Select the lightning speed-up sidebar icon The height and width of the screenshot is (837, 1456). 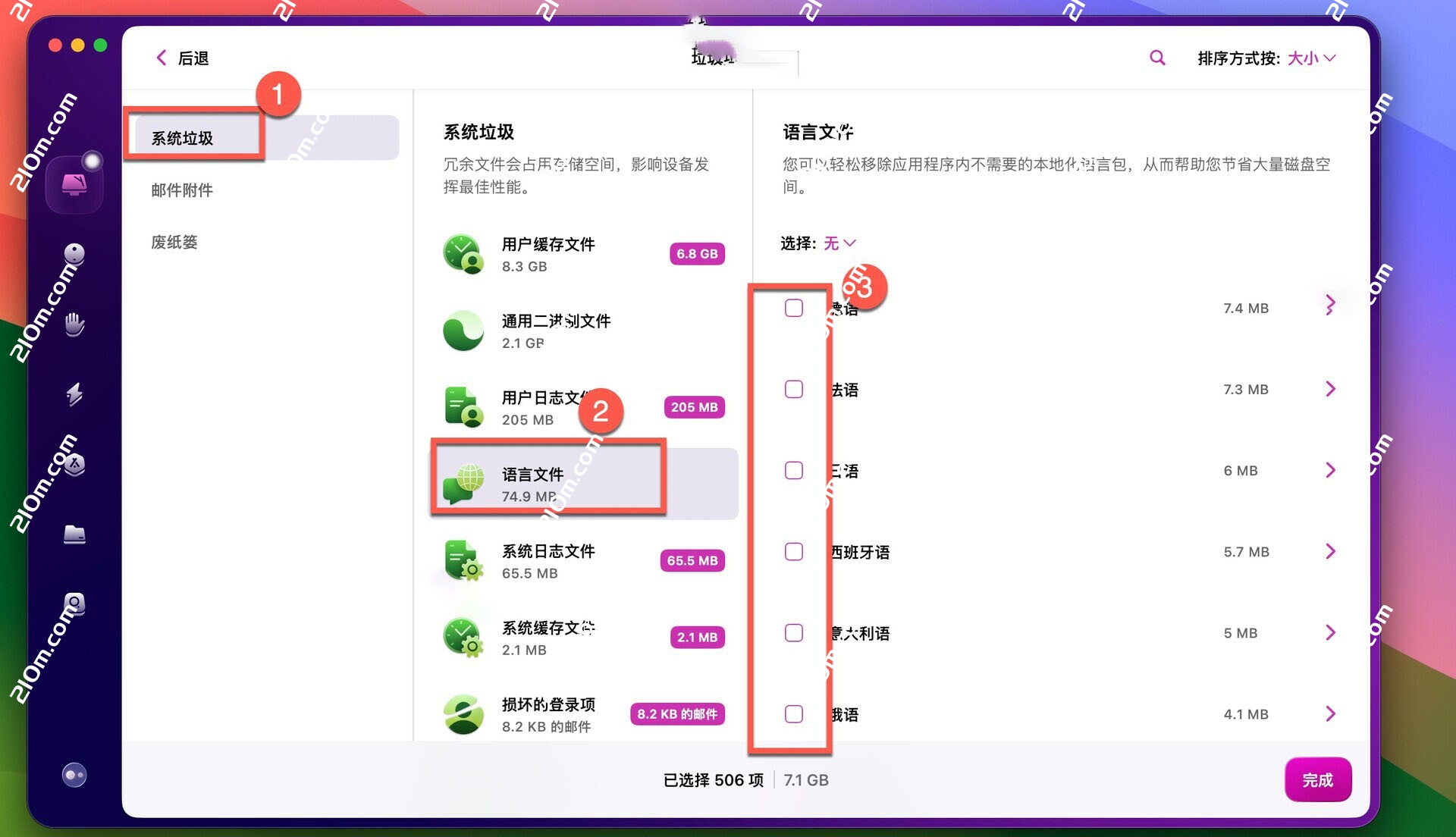74,394
